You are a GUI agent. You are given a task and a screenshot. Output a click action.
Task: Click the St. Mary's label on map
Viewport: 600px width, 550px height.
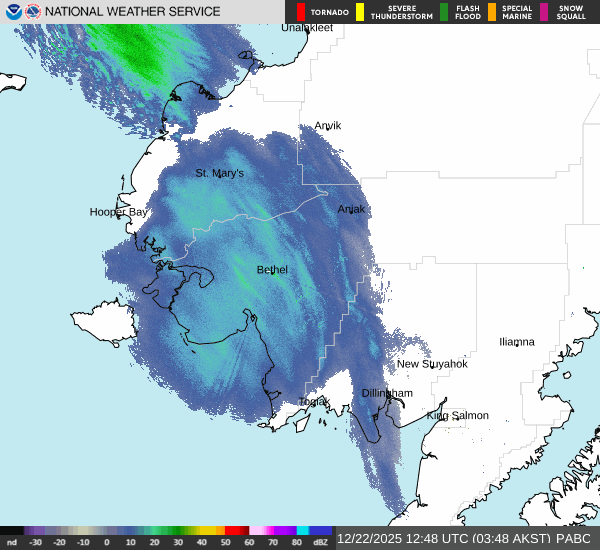pyautogui.click(x=219, y=173)
